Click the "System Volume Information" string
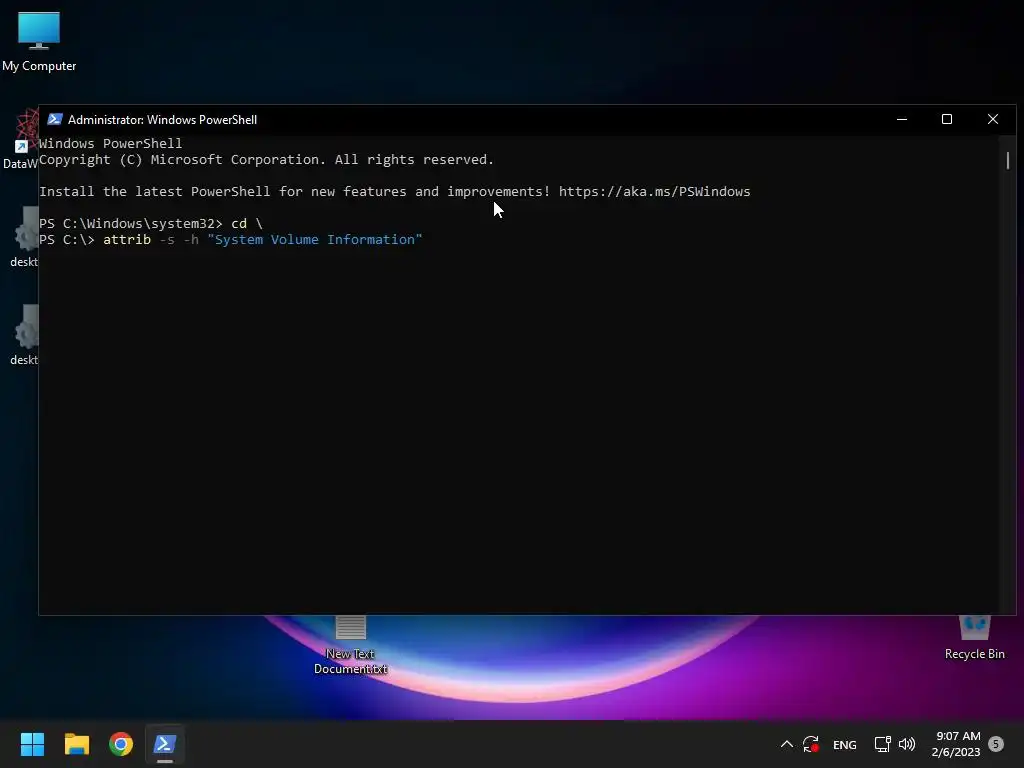Image resolution: width=1024 pixels, height=768 pixels. pyautogui.click(x=315, y=240)
